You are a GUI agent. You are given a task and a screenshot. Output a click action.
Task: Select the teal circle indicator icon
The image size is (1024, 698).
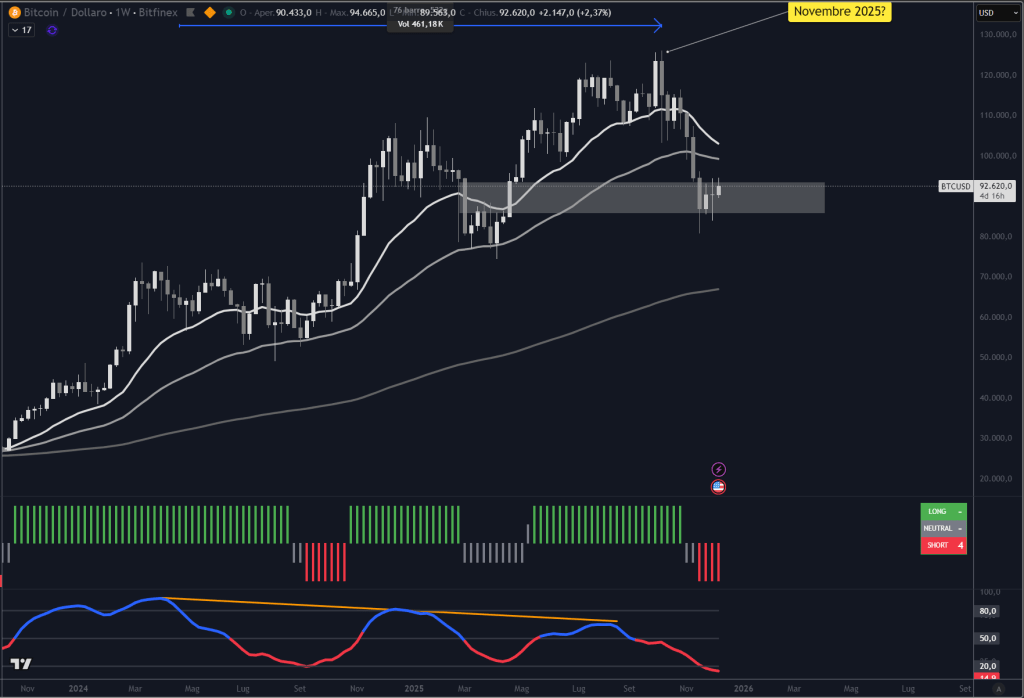(x=229, y=12)
